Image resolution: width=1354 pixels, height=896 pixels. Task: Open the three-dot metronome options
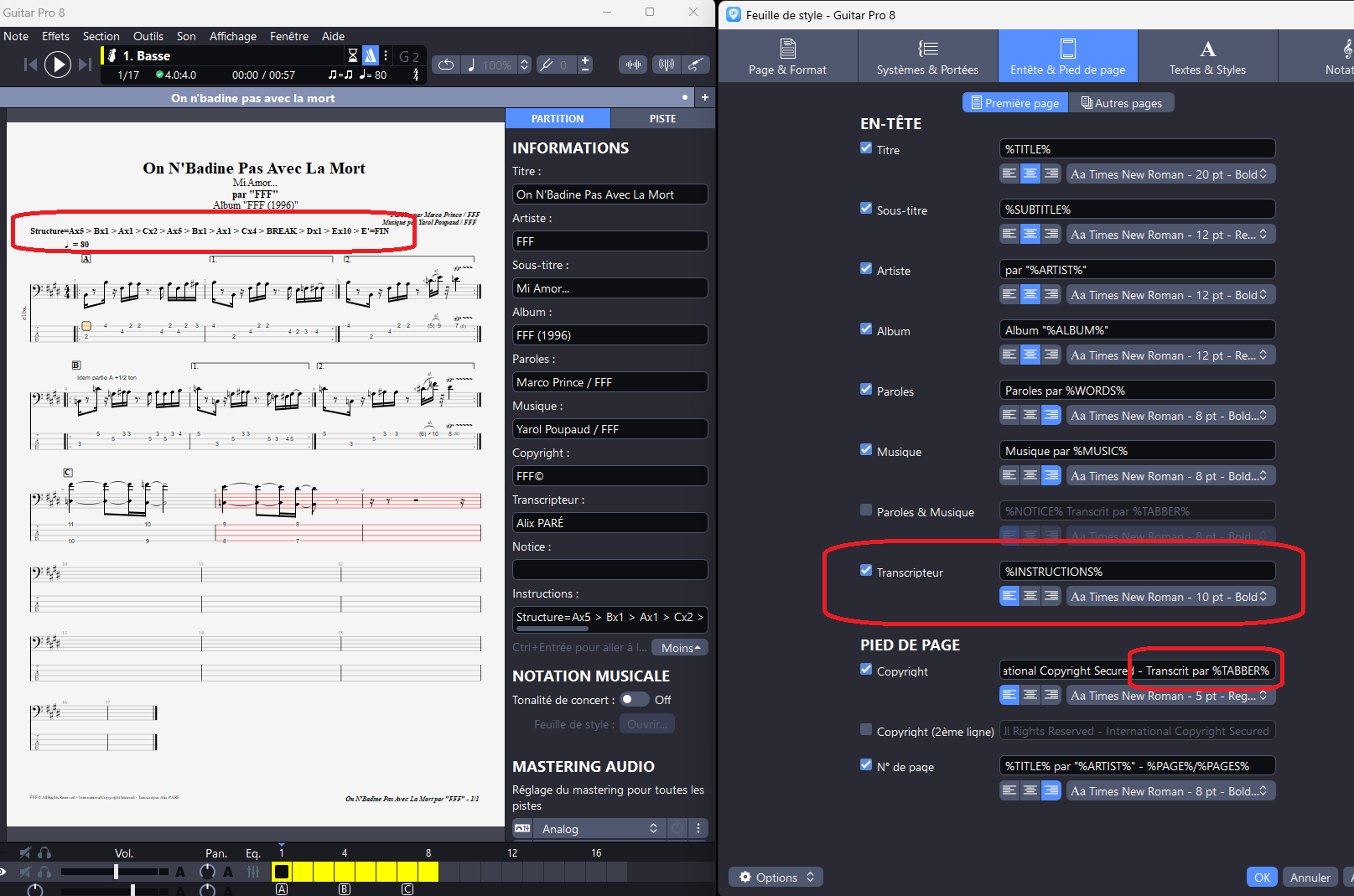386,55
